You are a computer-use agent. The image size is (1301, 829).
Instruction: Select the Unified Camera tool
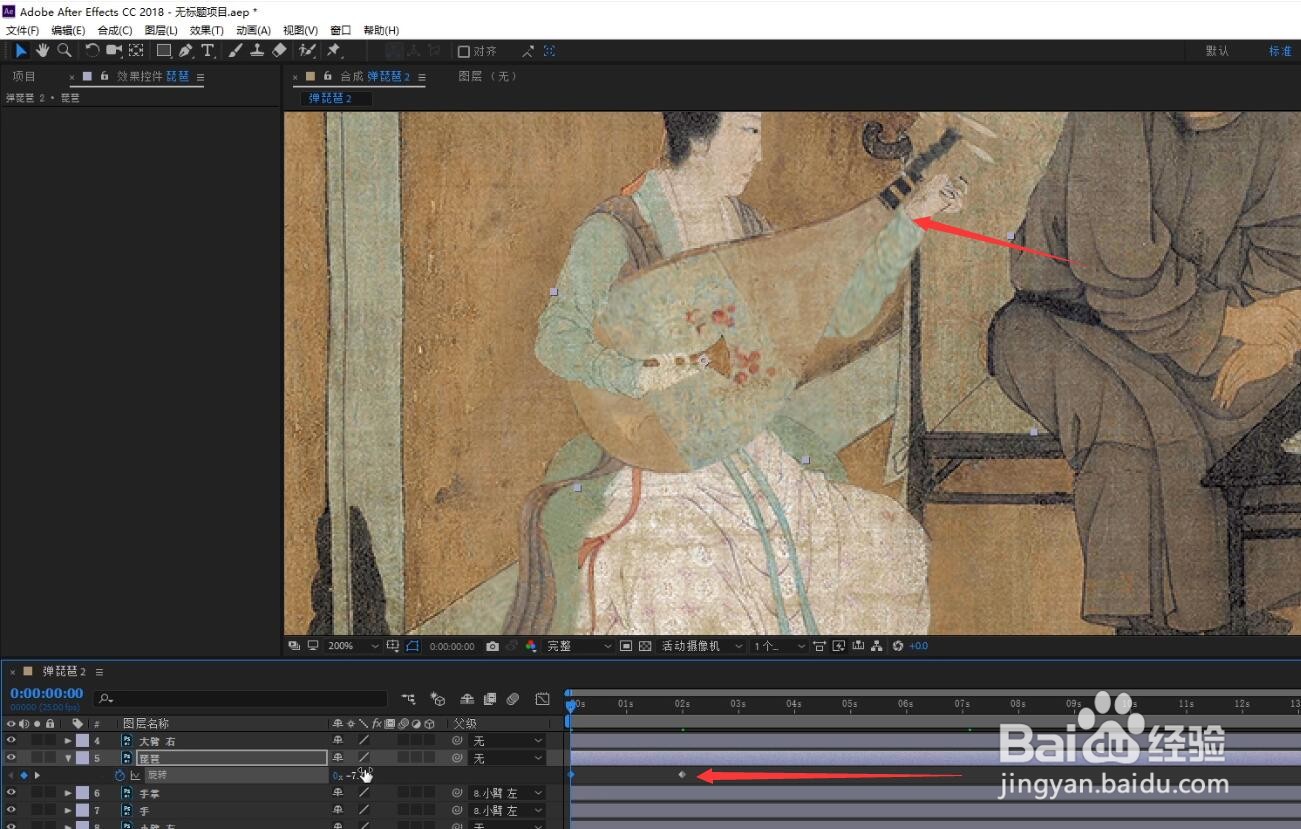click(114, 50)
